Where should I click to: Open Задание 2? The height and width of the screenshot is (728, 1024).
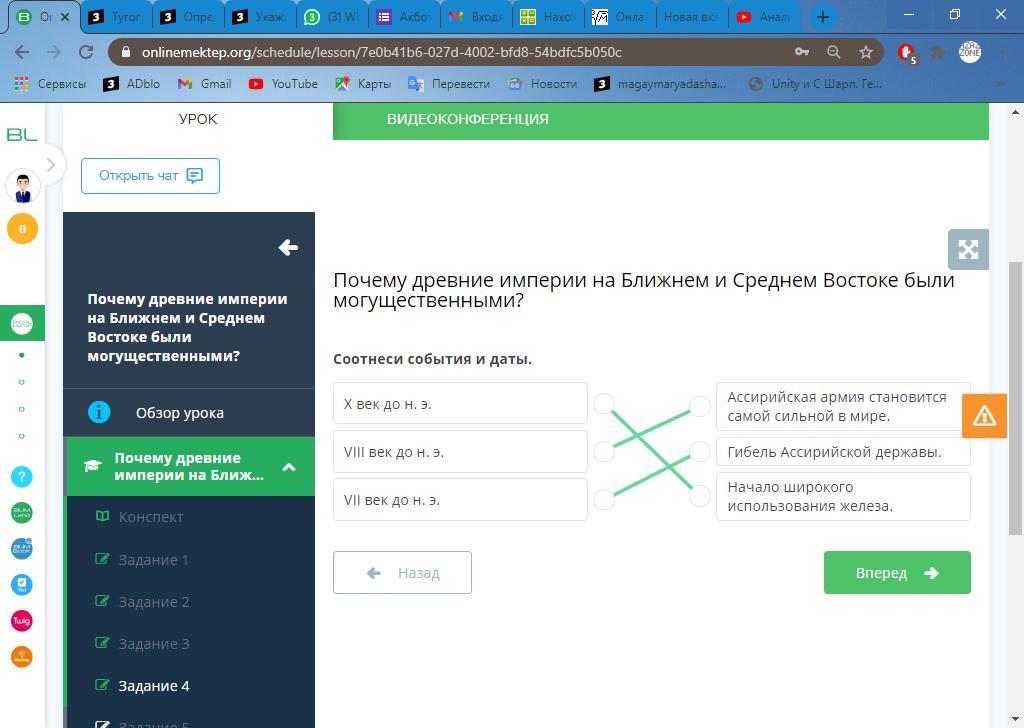[x=154, y=602]
